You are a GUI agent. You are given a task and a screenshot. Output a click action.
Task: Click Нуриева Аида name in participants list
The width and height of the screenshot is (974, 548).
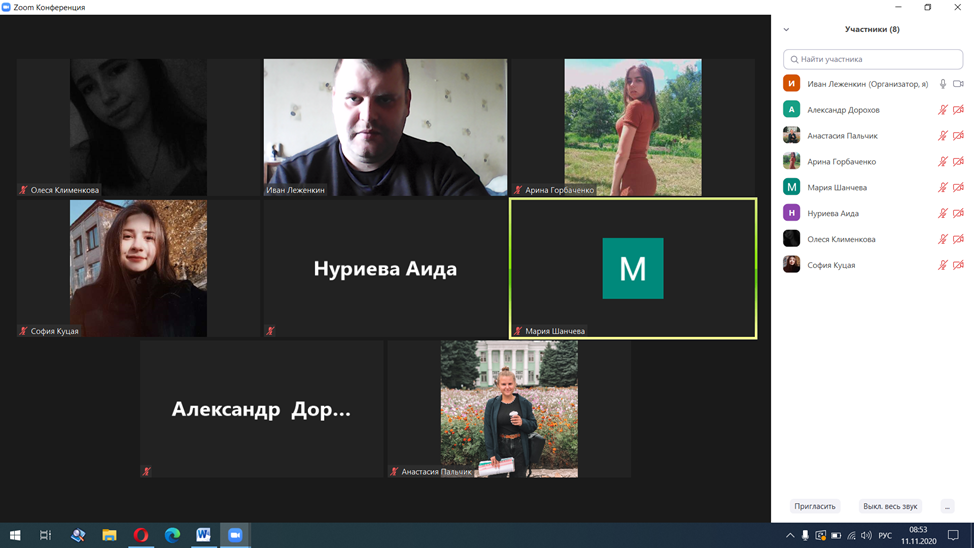pyautogui.click(x=833, y=213)
